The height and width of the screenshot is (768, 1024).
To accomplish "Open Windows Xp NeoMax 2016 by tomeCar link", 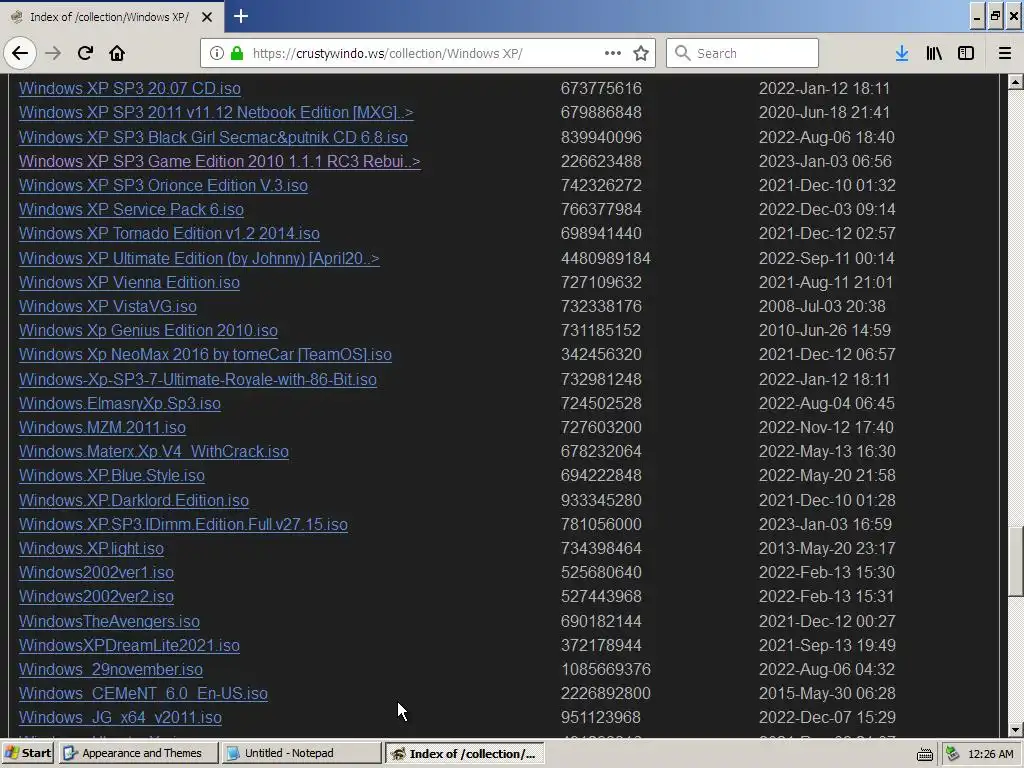I will pos(205,355).
